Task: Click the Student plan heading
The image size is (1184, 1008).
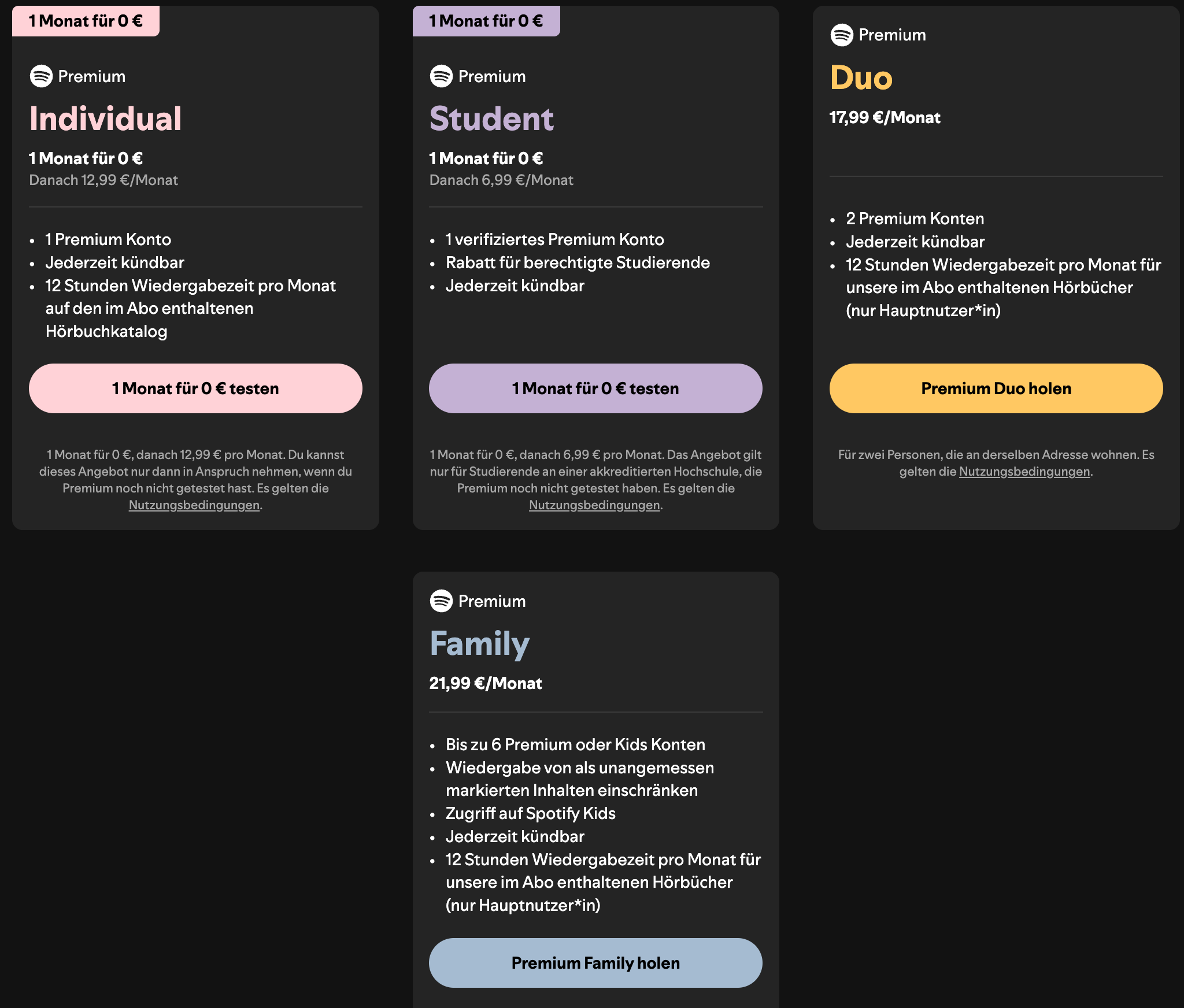Action: pos(491,119)
